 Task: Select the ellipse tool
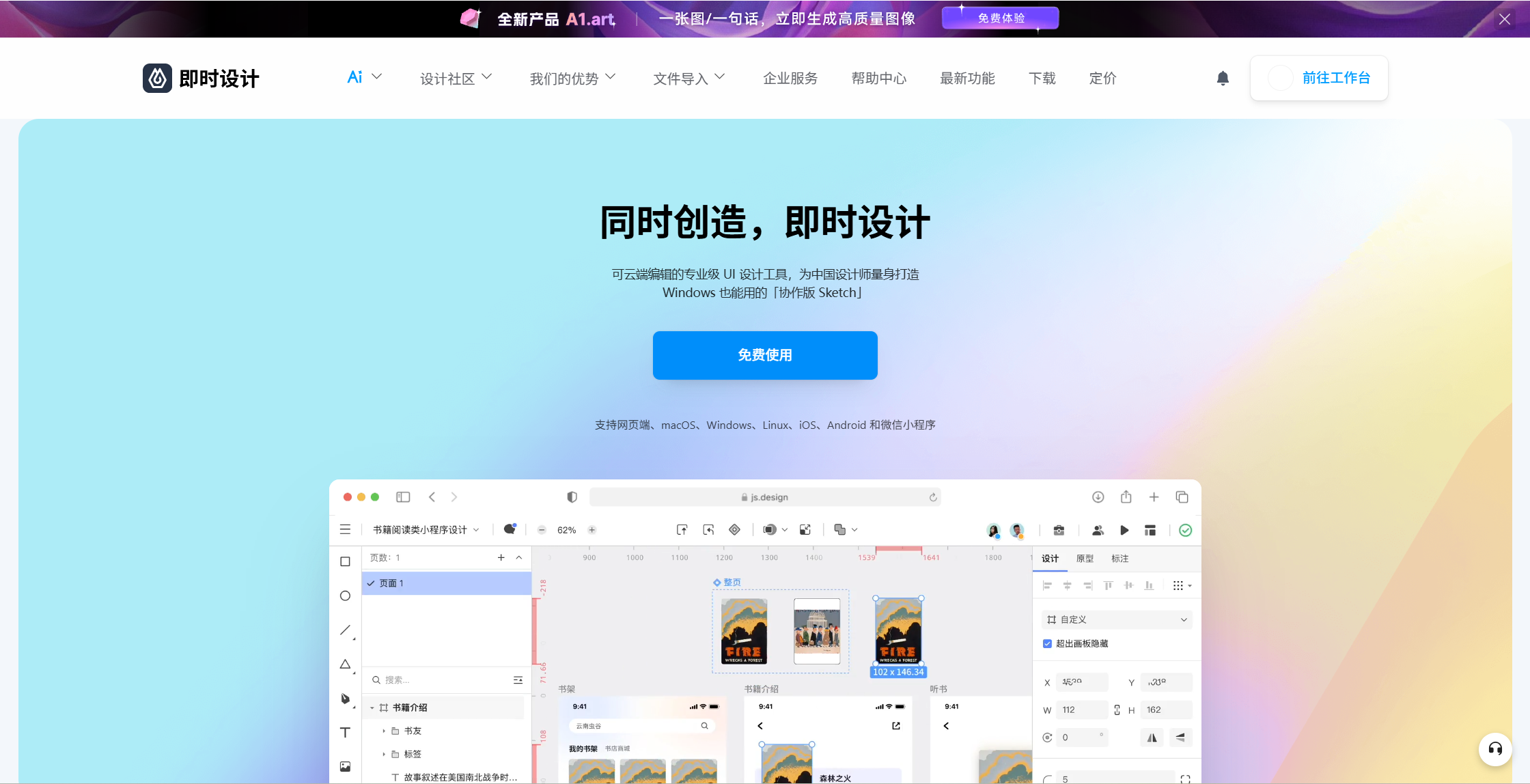(346, 596)
